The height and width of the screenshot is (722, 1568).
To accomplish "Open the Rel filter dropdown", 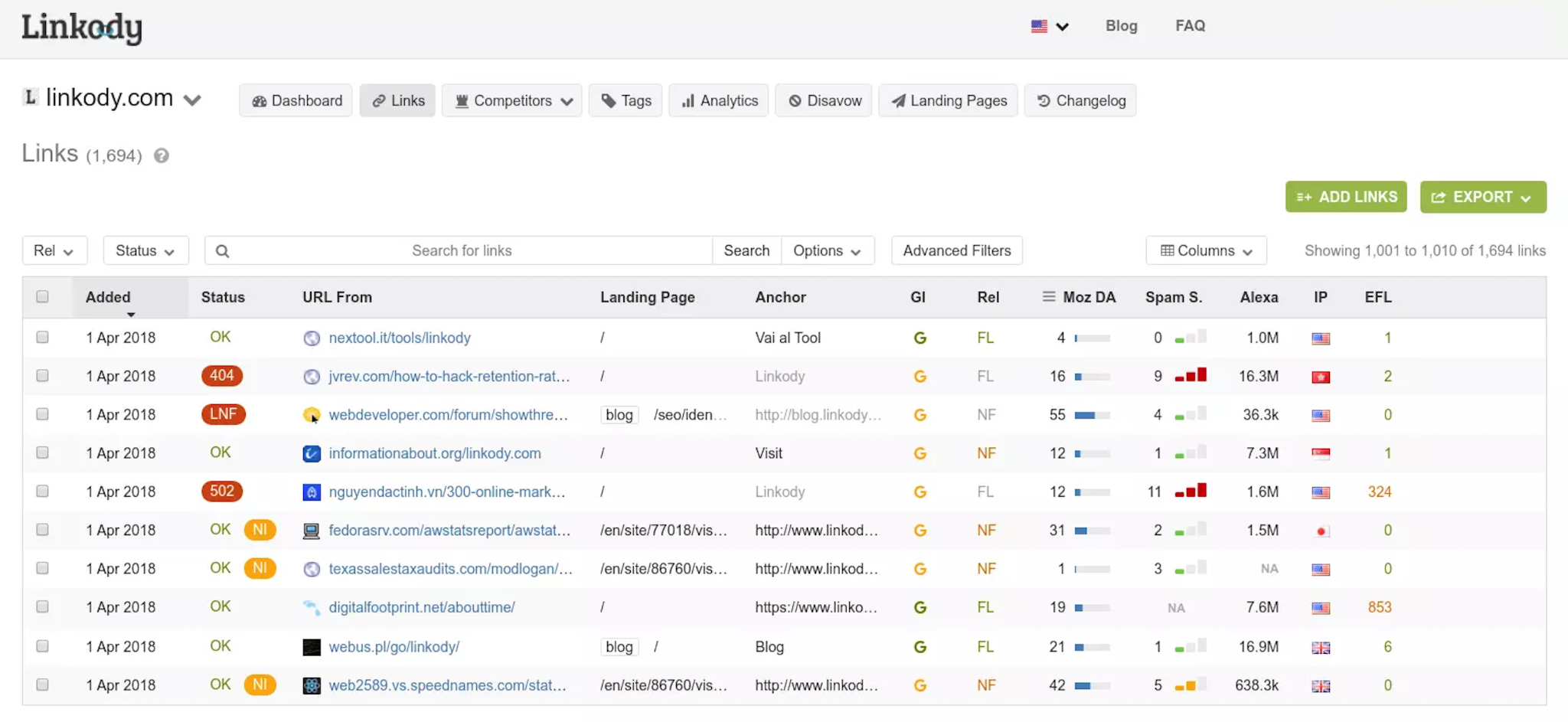I will coord(54,250).
